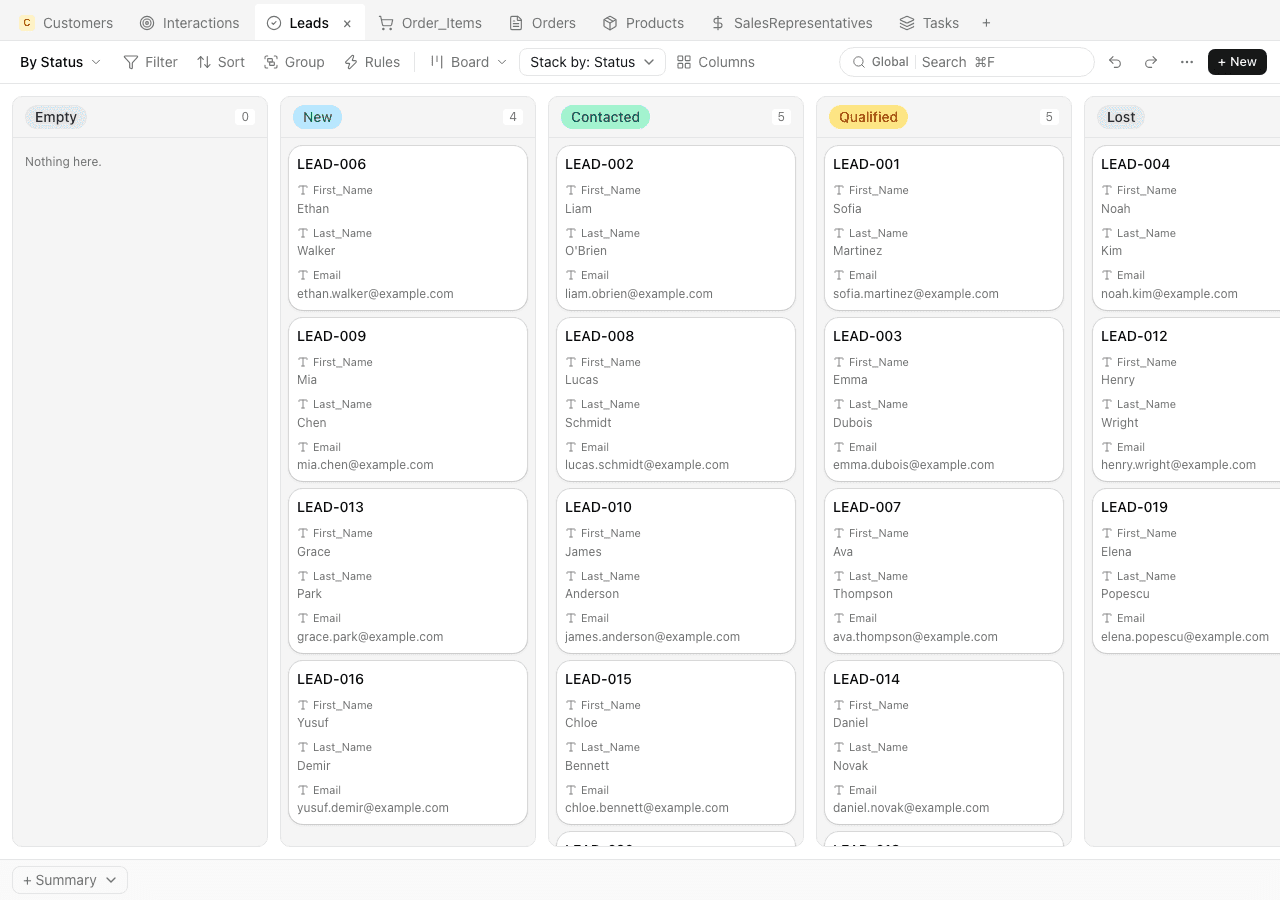Screen dimensions: 1280x900
Task: Open the Stack by: Status dropdown
Action: 592,62
